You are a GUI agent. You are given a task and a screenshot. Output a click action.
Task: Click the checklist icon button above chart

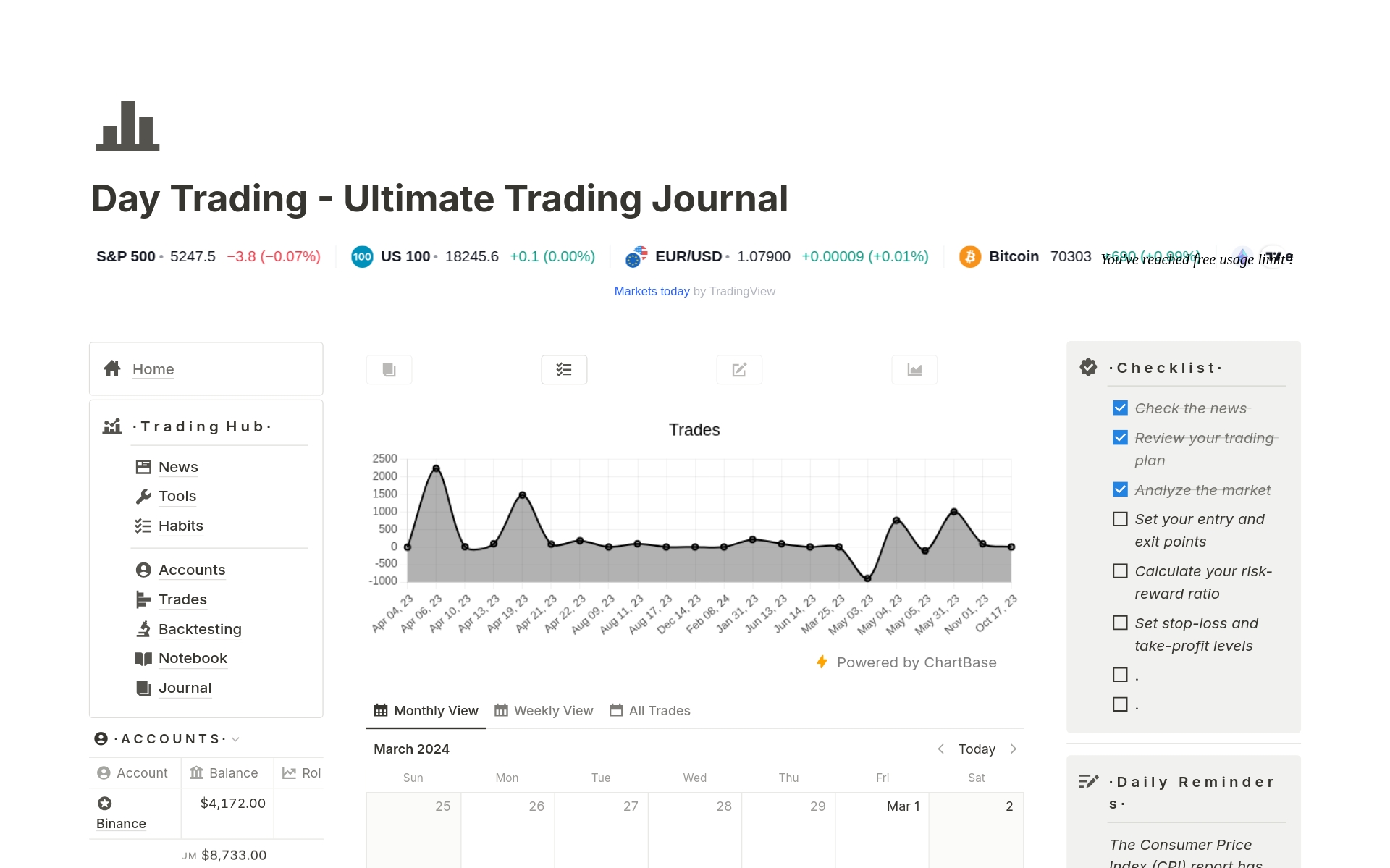click(x=564, y=370)
